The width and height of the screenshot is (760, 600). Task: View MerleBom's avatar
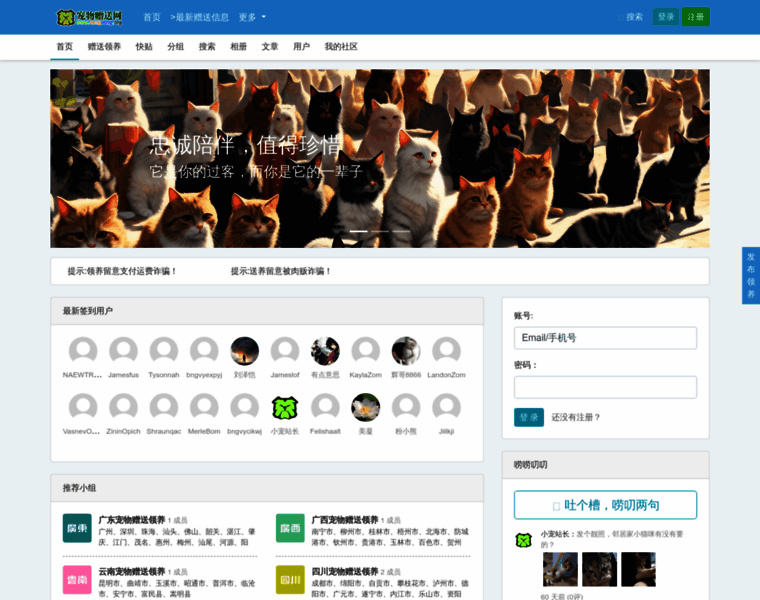pos(204,408)
